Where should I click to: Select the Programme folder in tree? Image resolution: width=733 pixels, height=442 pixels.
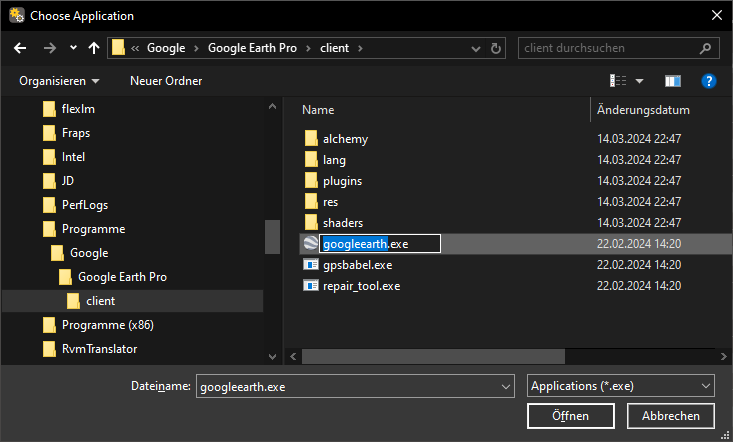click(x=93, y=229)
